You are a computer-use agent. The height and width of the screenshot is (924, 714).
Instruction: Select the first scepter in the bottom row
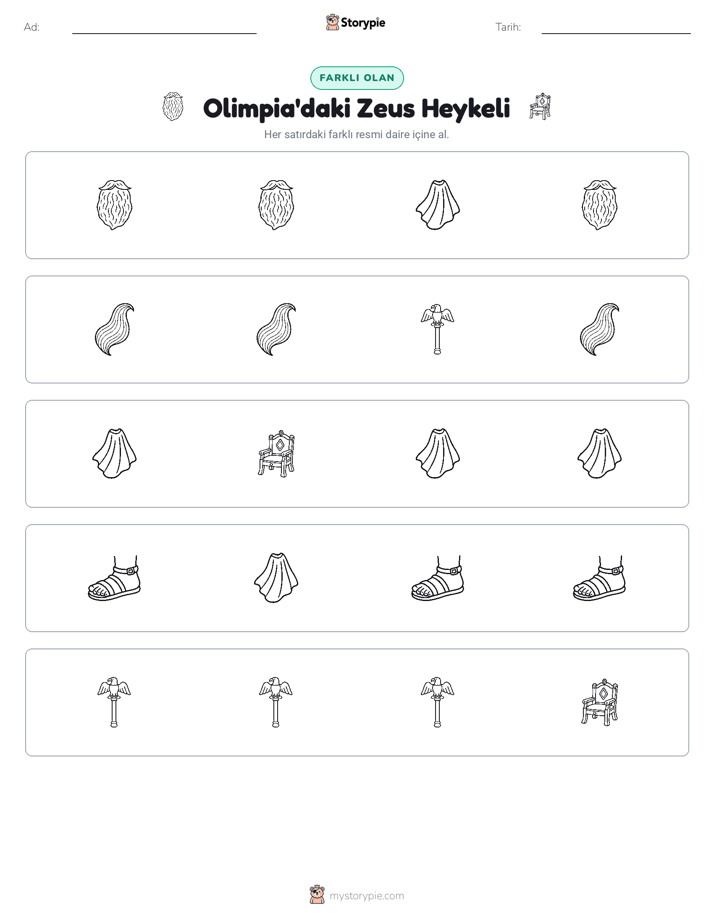tap(114, 702)
